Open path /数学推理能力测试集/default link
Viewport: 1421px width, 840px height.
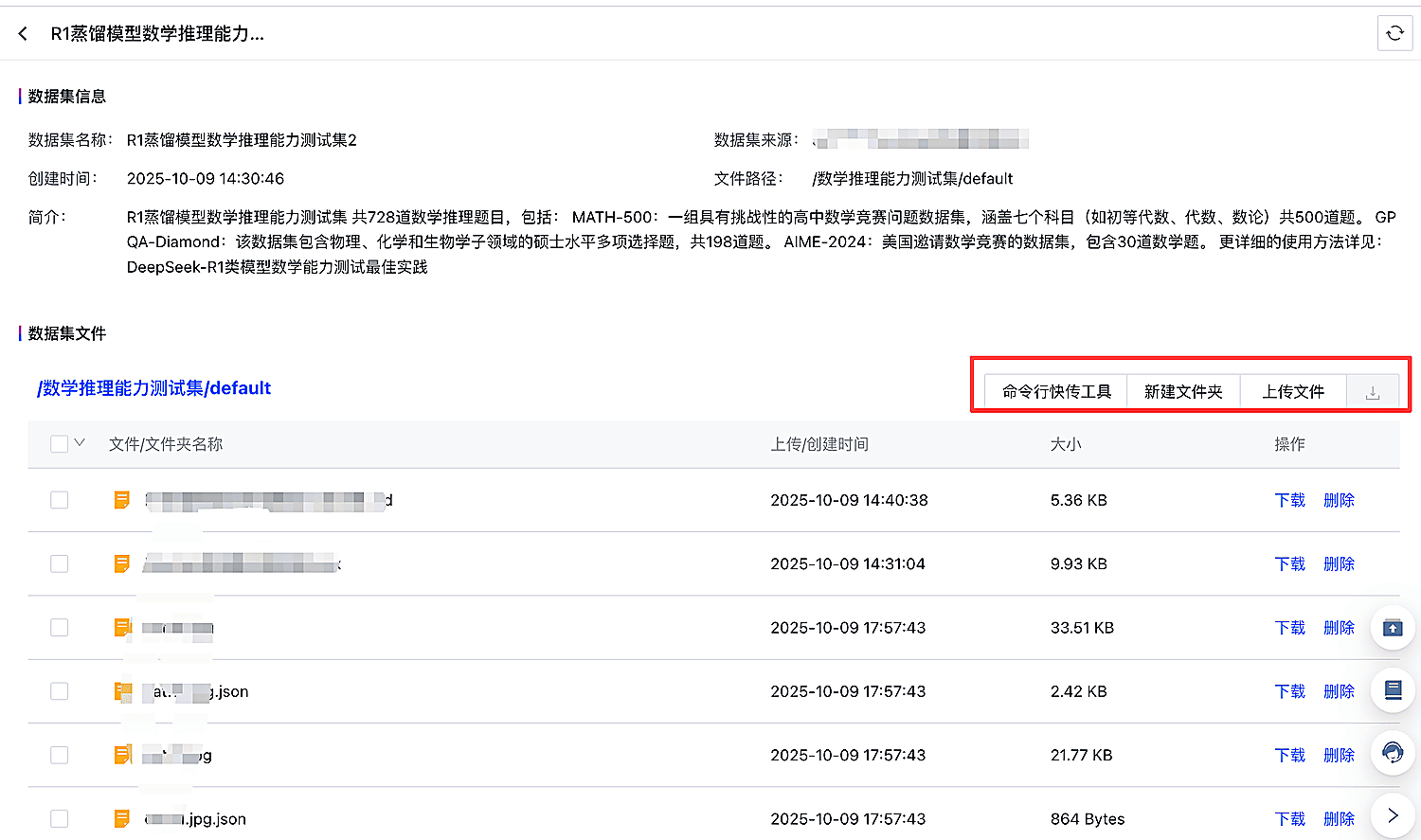click(153, 388)
